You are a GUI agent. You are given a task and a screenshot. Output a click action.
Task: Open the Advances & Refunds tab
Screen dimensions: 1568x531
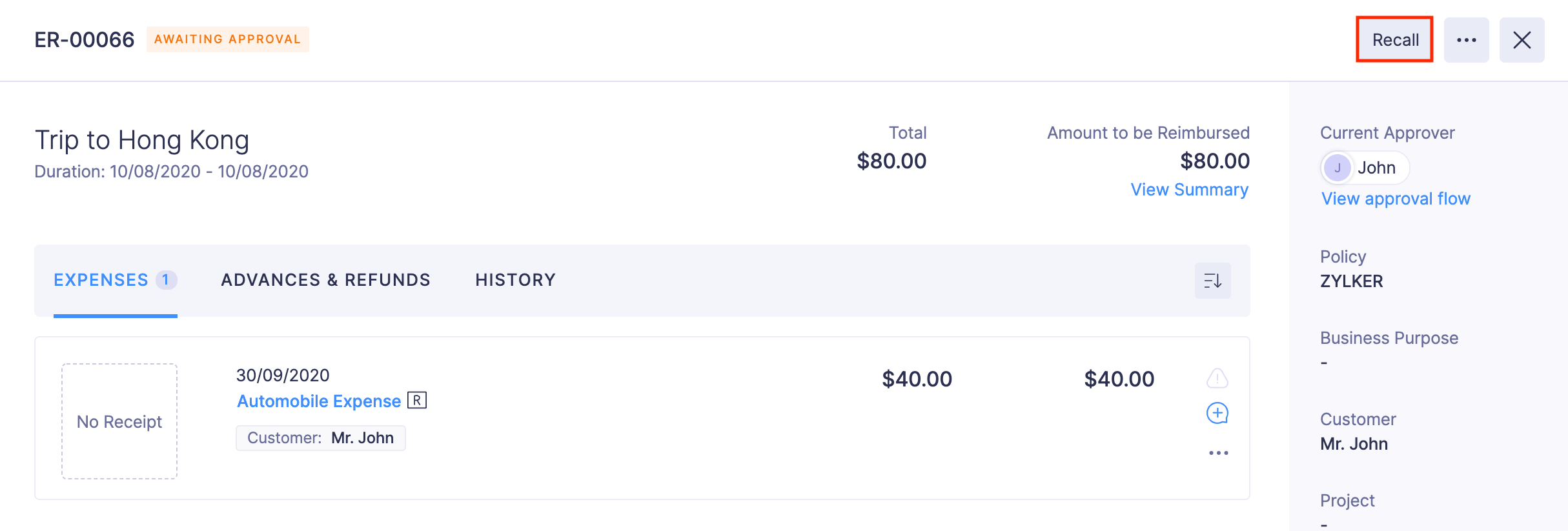coord(325,280)
